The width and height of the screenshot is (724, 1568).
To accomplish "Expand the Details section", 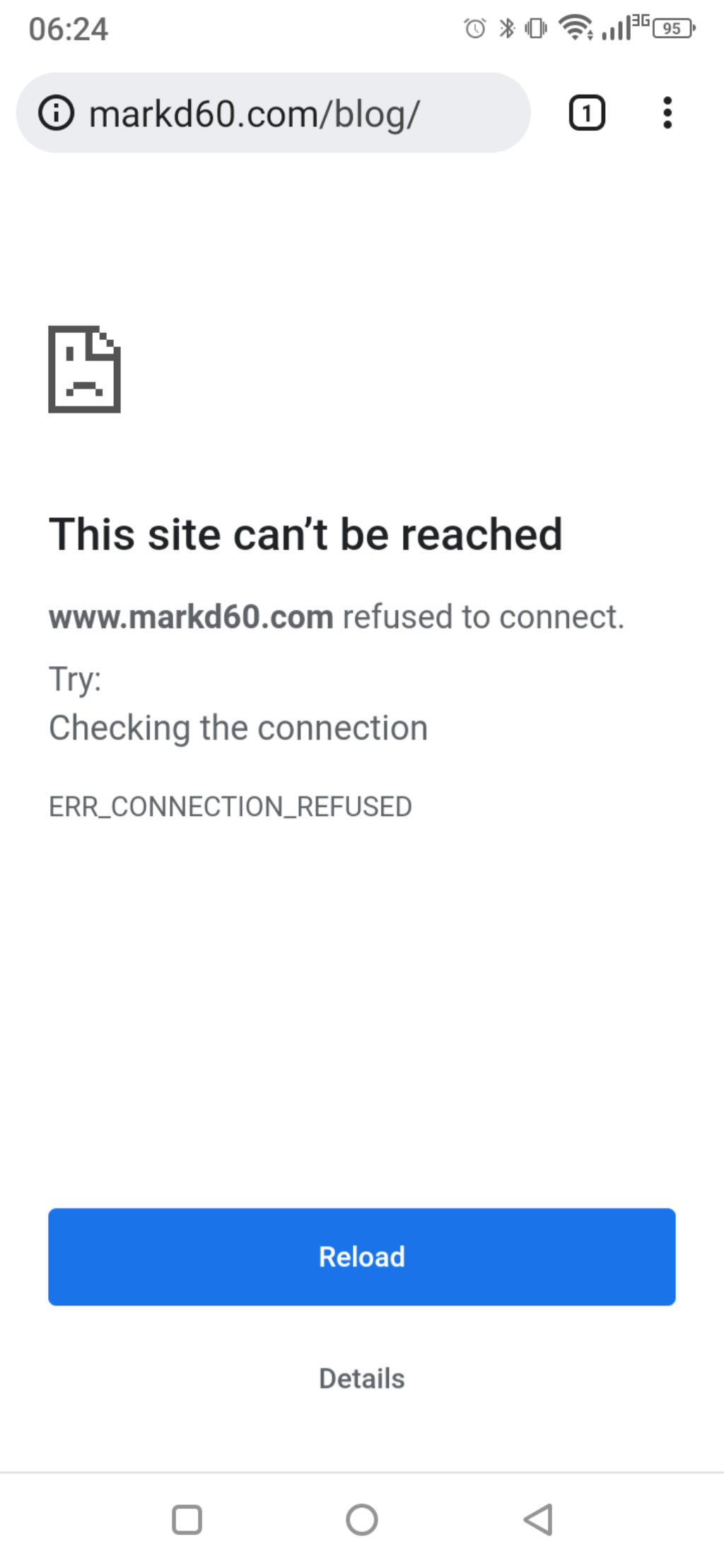I will click(x=362, y=1378).
